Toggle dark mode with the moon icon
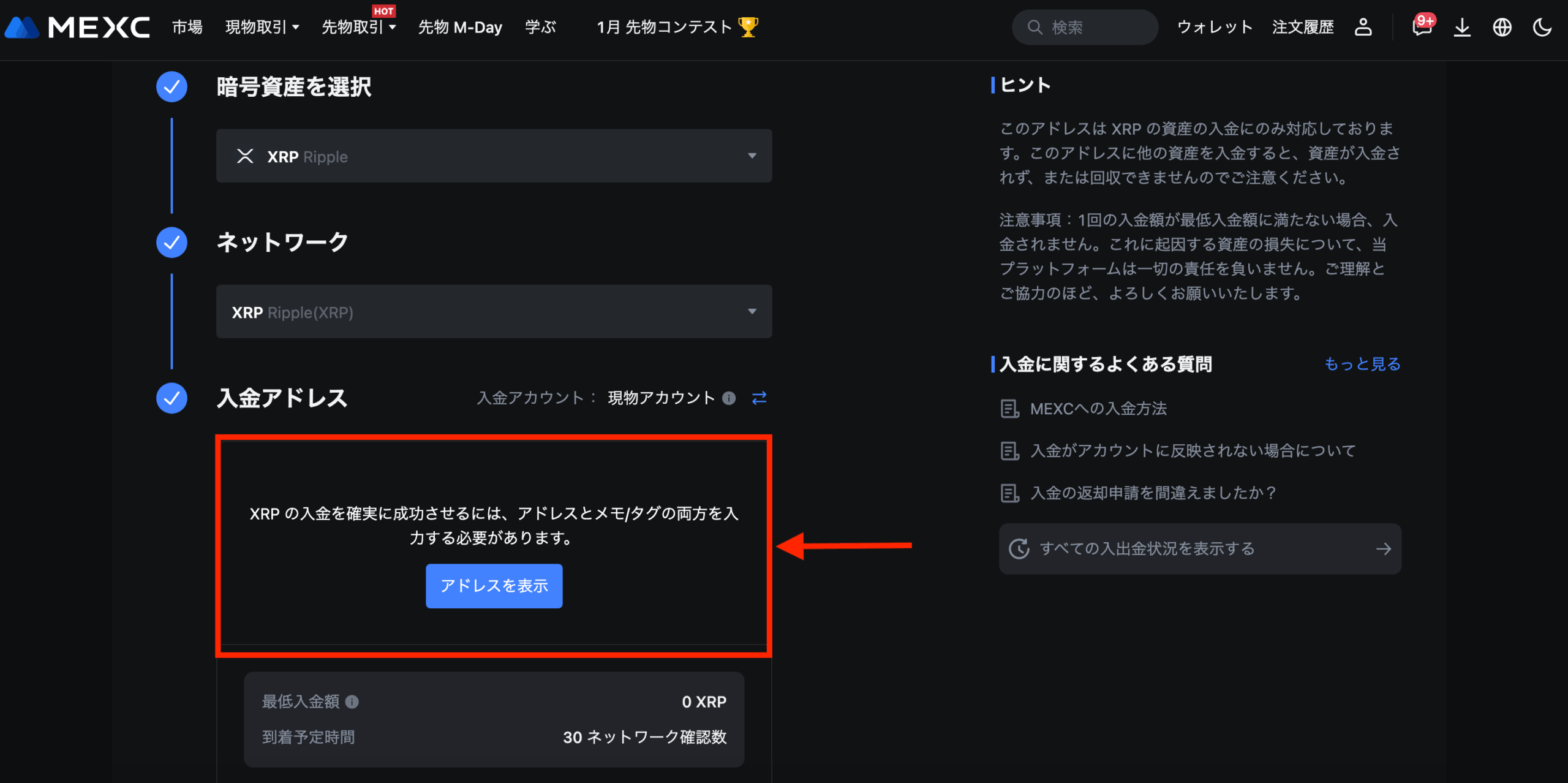 [x=1542, y=27]
